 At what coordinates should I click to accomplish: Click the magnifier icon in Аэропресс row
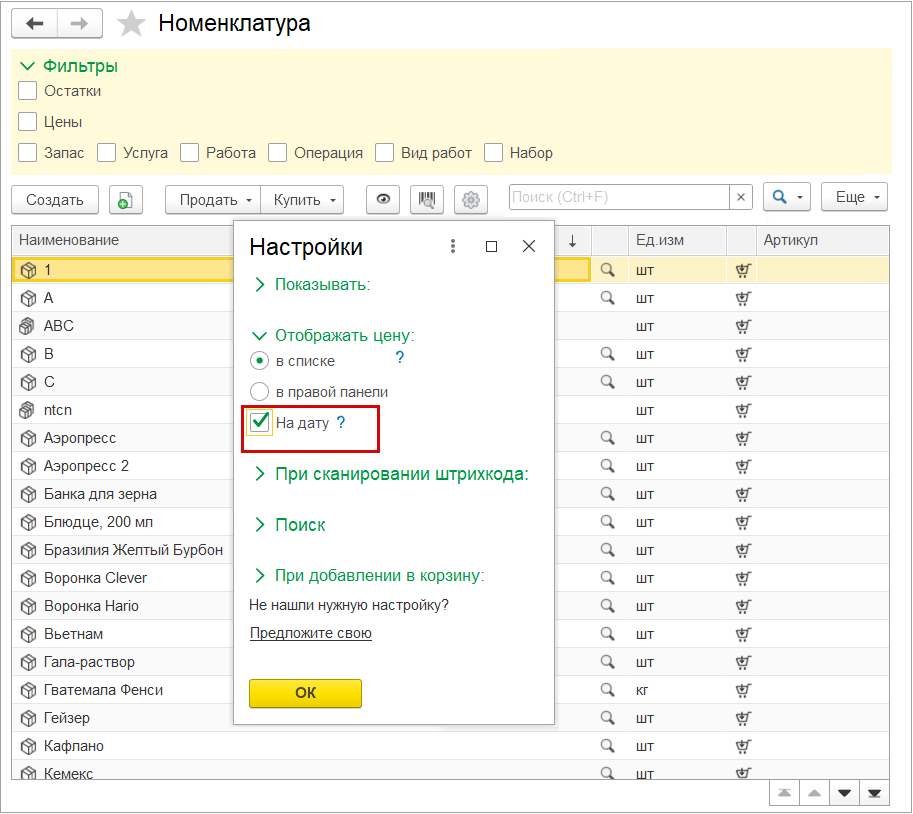607,438
